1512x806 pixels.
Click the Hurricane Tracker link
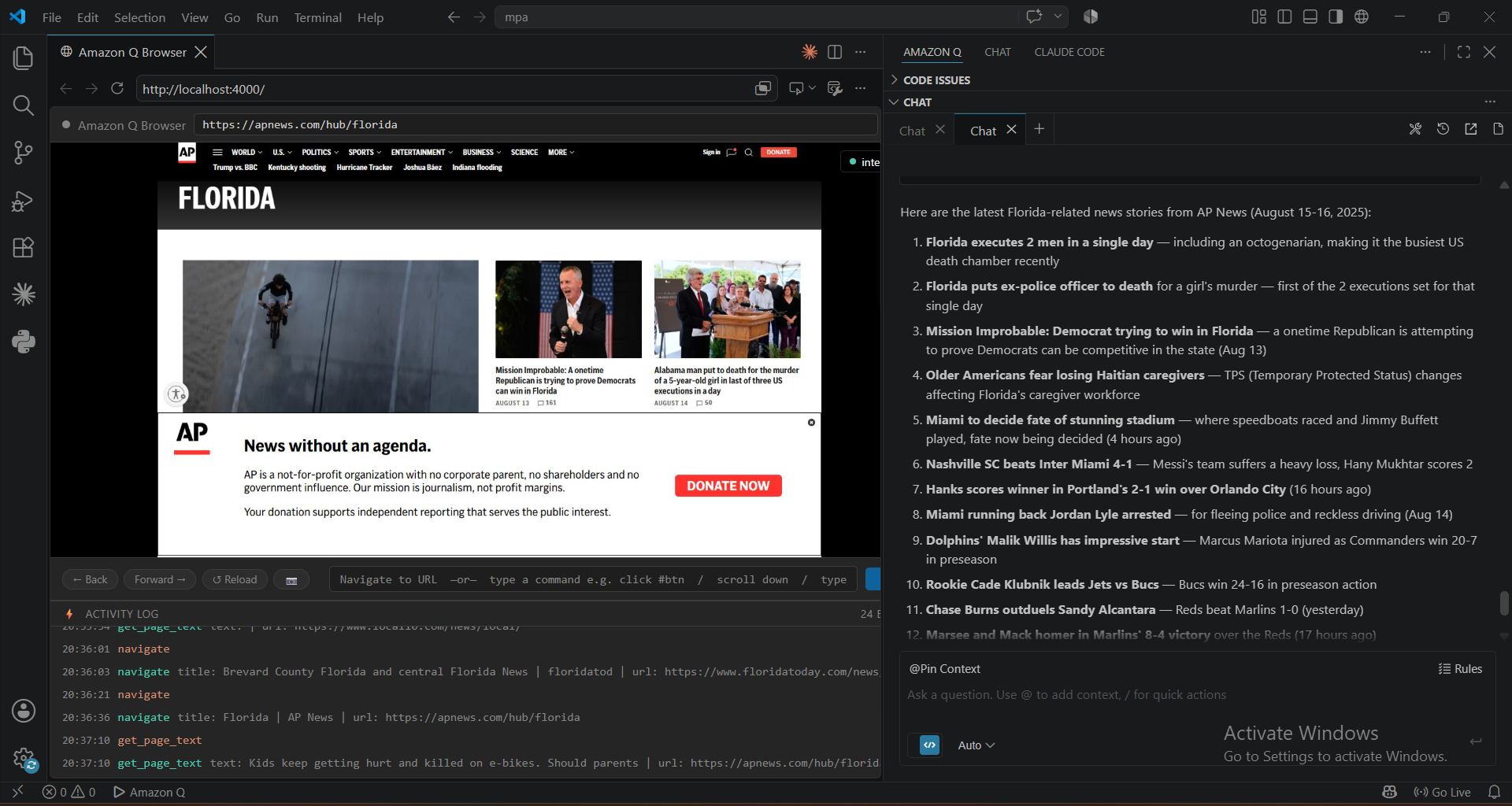tap(364, 168)
